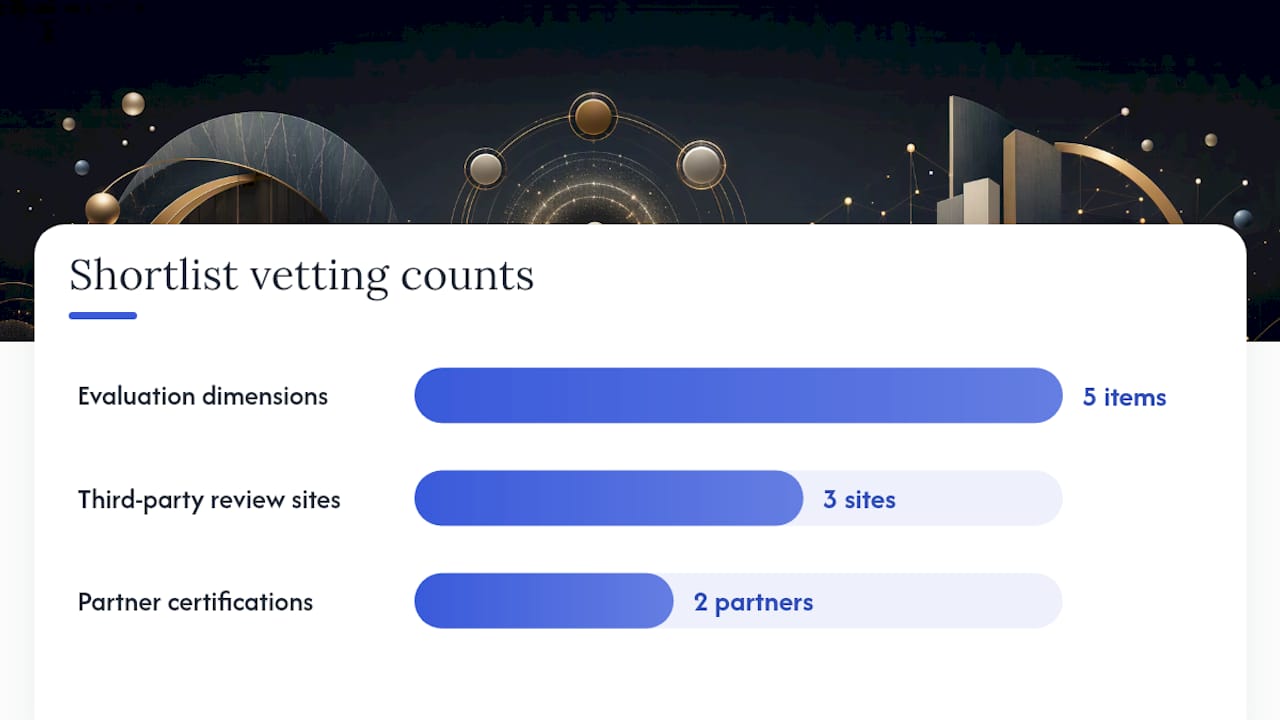The width and height of the screenshot is (1280, 720).
Task: Select the Partner certifications label
Action: (x=195, y=602)
